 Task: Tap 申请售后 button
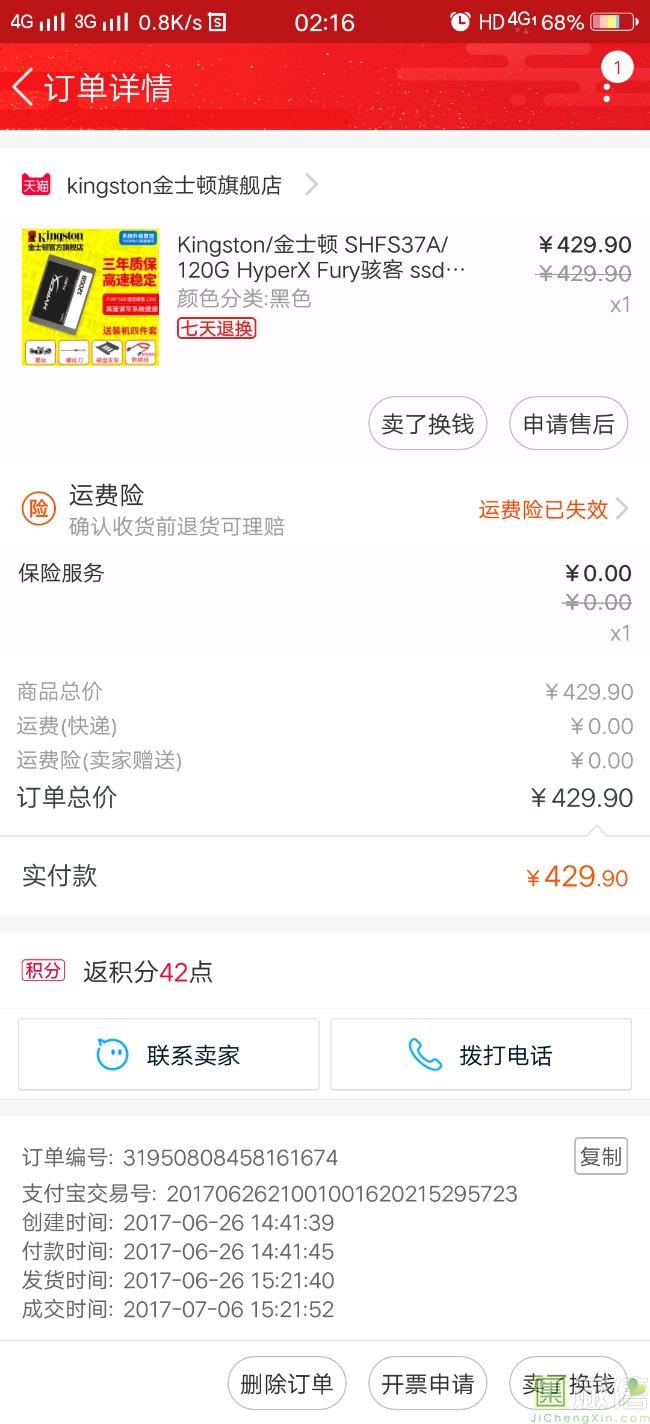[568, 424]
